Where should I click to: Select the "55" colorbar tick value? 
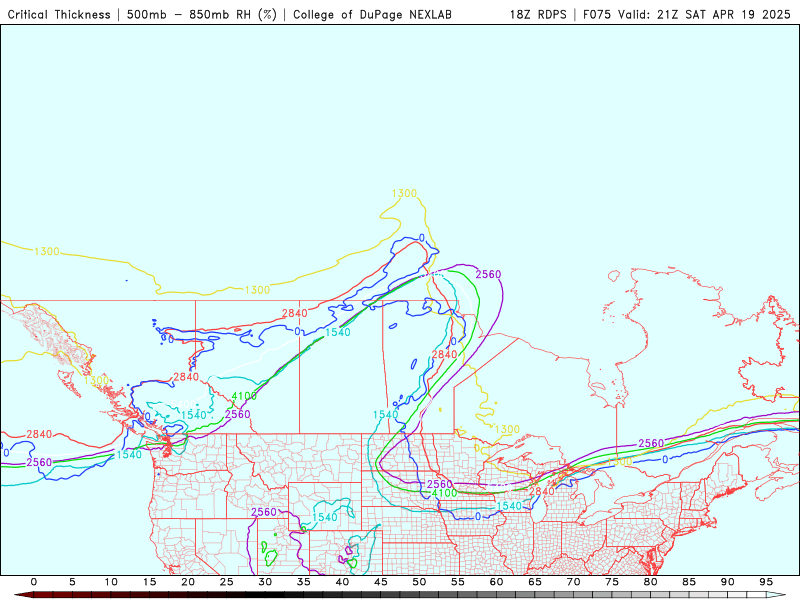click(458, 582)
